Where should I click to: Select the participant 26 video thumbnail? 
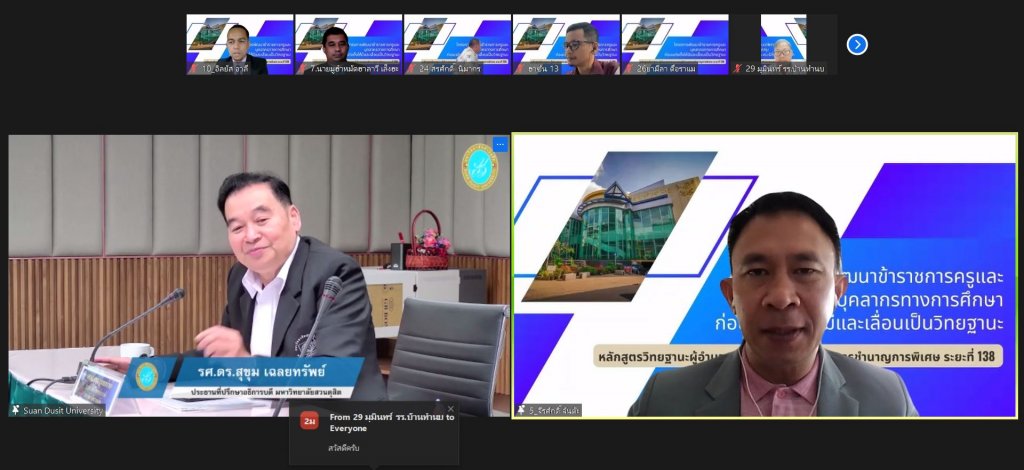coord(675,44)
